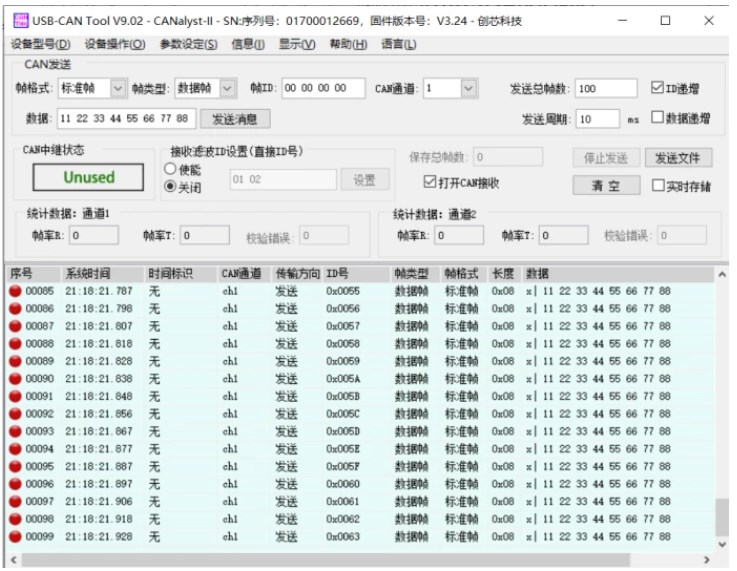This screenshot has width=737, height=571.
Task: Open the 参数设定(S) menu
Action: tap(188, 45)
